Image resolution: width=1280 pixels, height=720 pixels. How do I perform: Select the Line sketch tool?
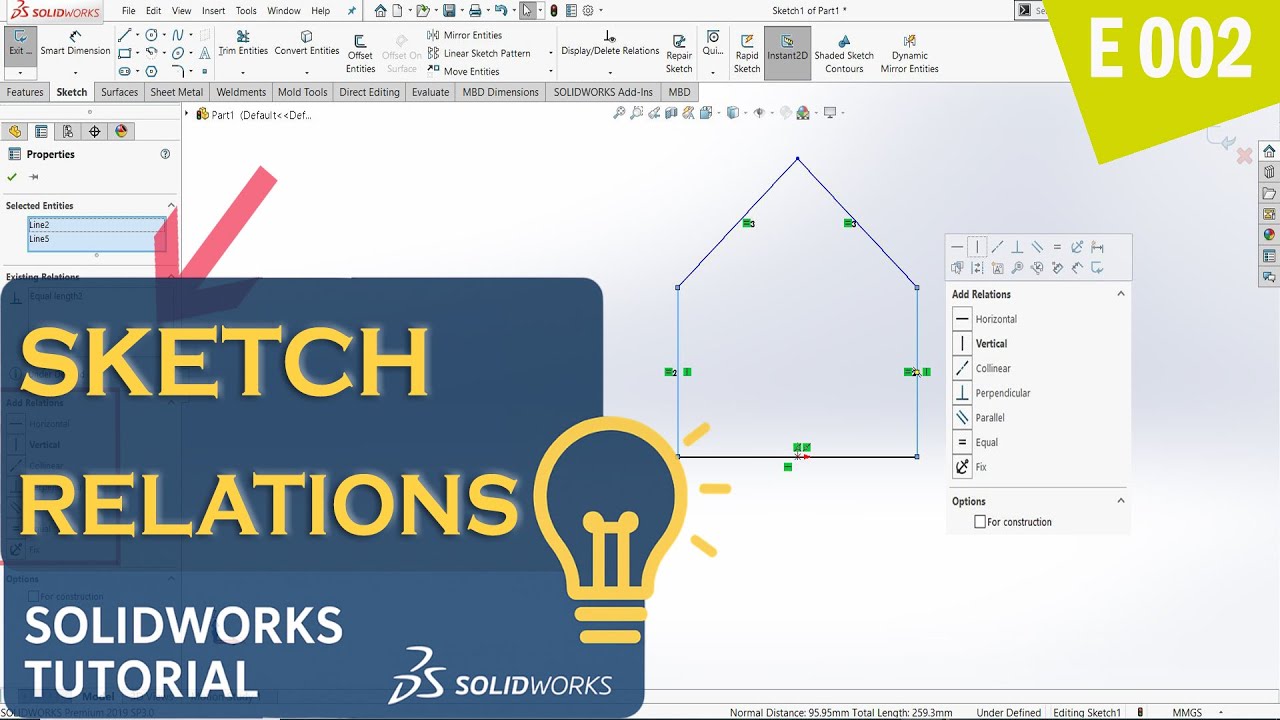click(x=124, y=35)
